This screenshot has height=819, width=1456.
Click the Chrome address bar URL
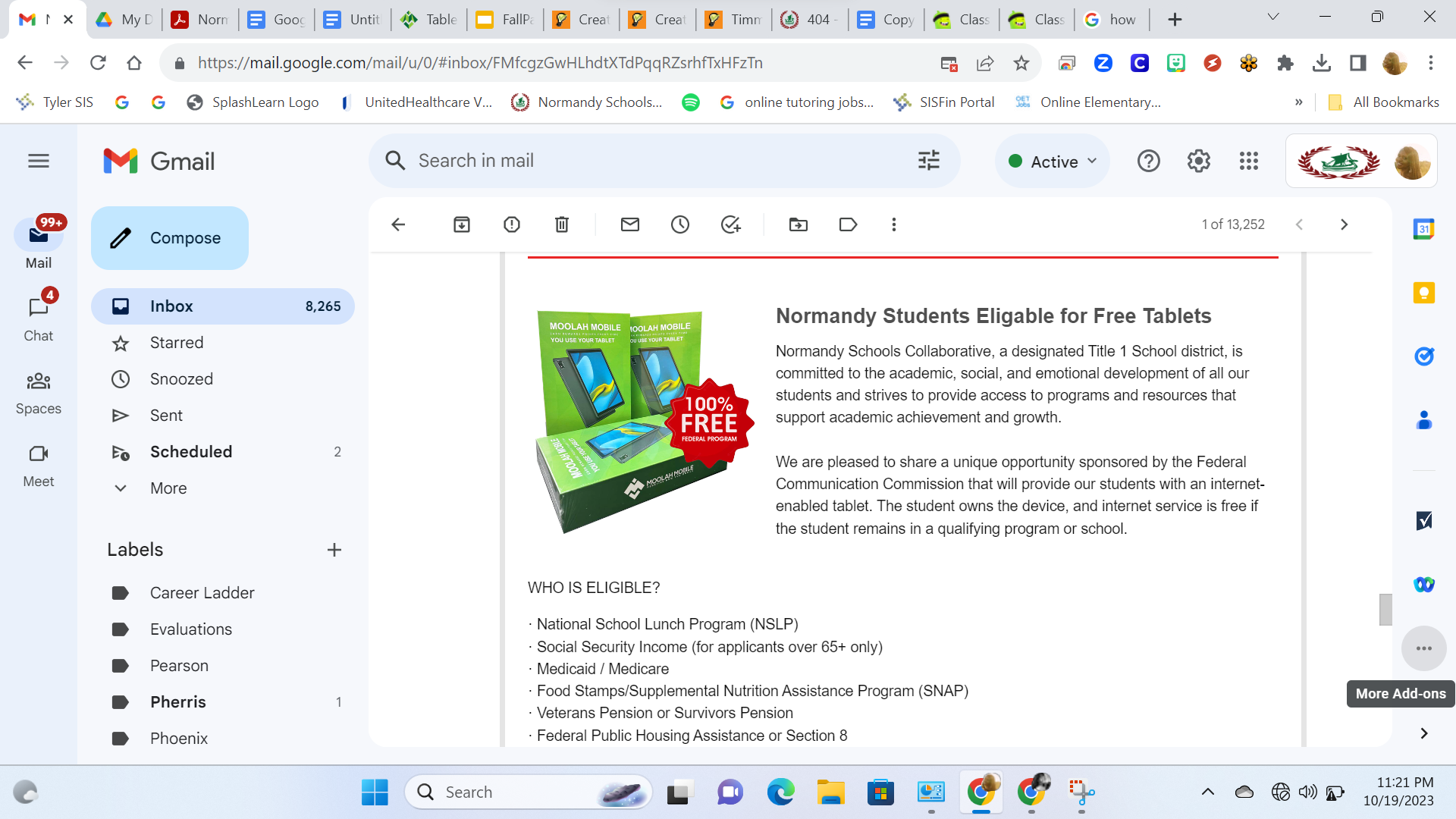[481, 63]
